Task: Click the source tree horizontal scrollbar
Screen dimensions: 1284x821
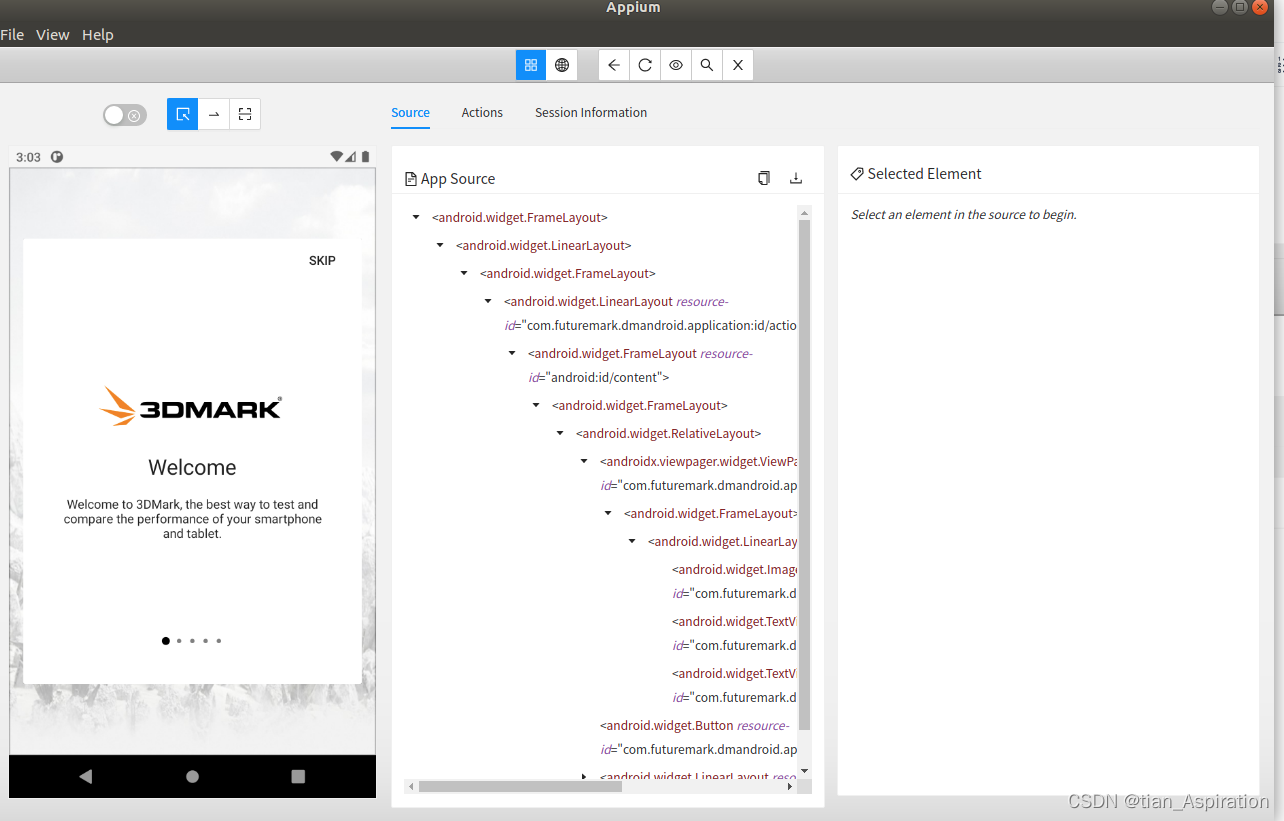Action: click(x=520, y=787)
